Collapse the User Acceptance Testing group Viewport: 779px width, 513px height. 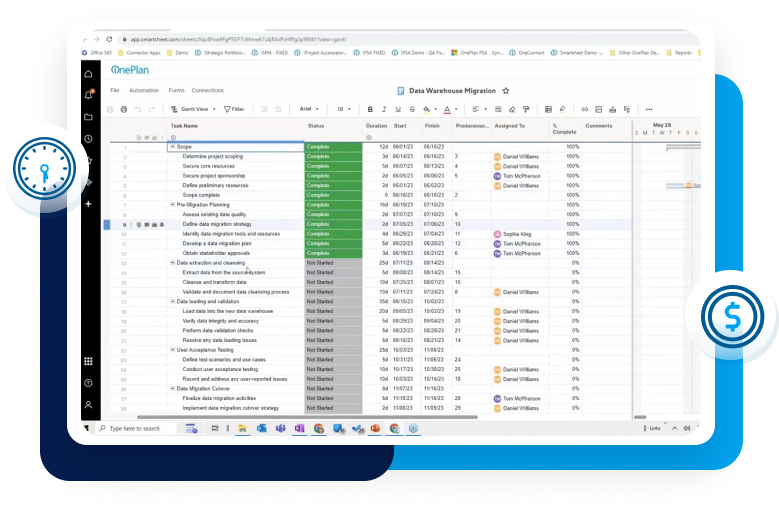(x=172, y=350)
